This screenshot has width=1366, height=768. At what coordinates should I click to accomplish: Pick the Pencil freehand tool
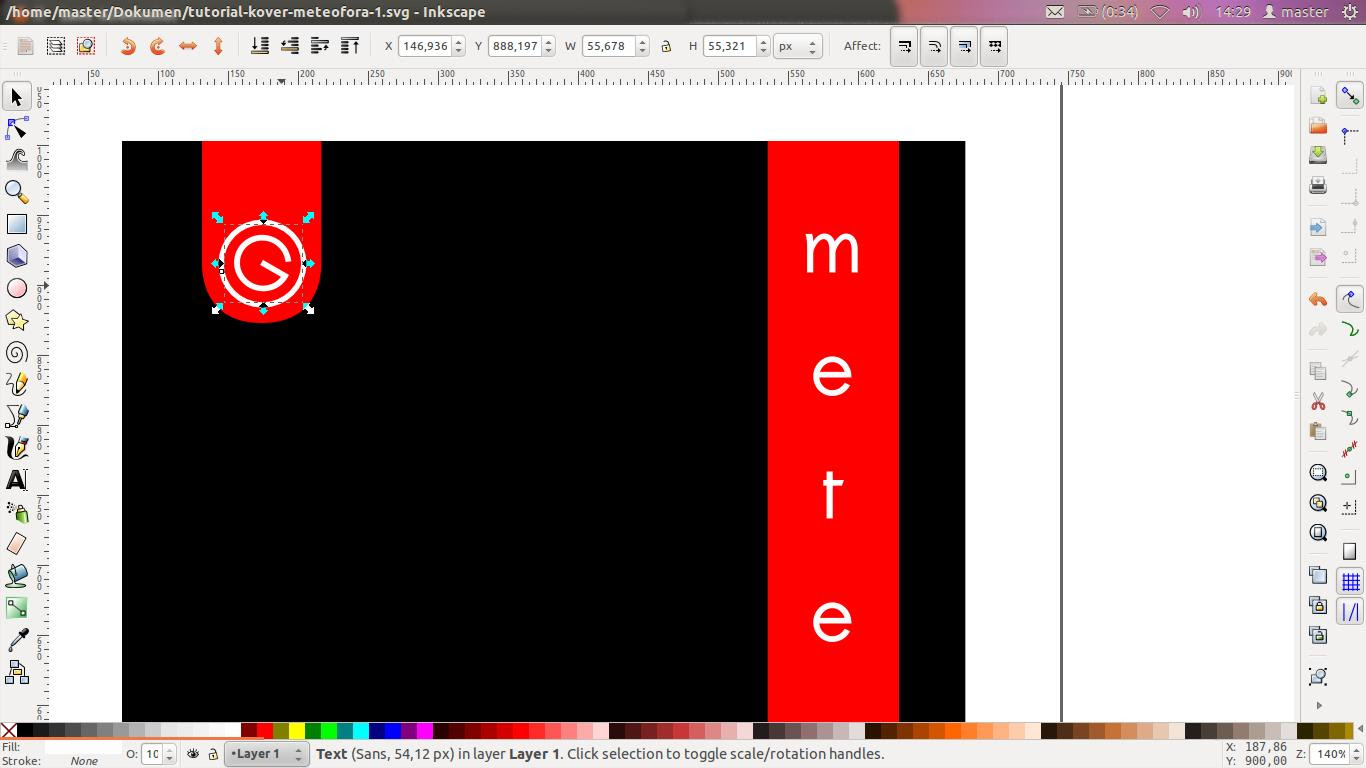(16, 384)
